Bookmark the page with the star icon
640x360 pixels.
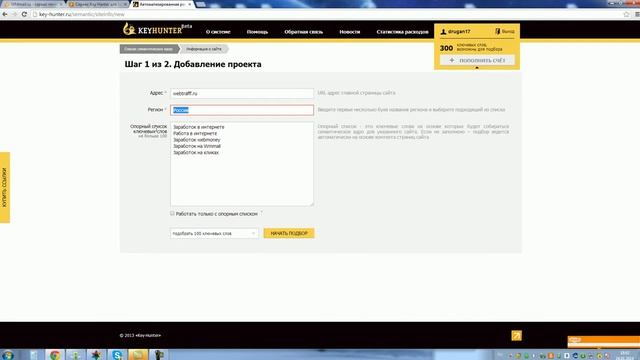pyautogui.click(x=627, y=14)
